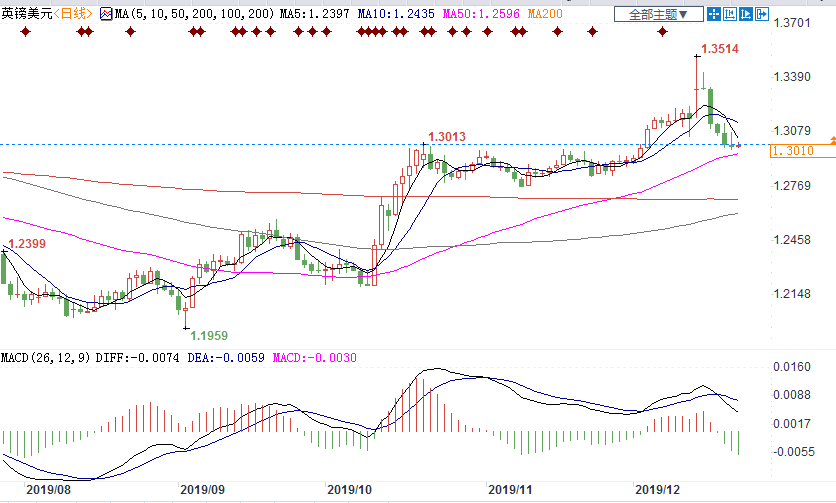The width and height of the screenshot is (836, 503).
Task: Click the 英镑美元 symbol title
Action: coord(26,14)
